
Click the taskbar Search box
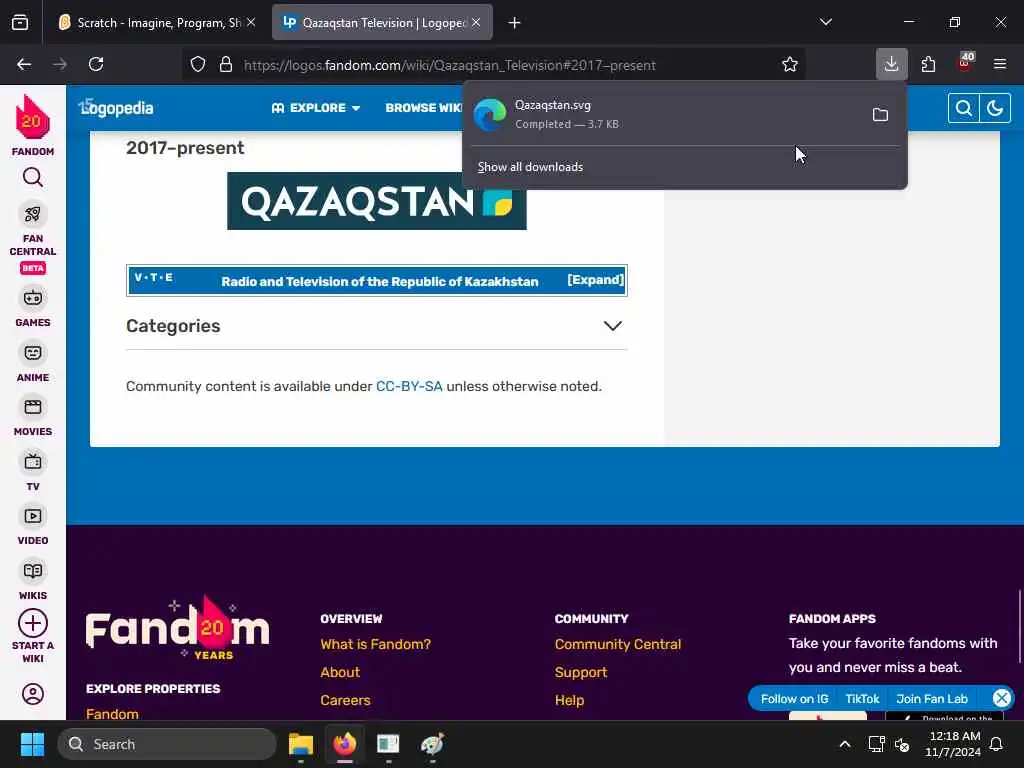167,744
